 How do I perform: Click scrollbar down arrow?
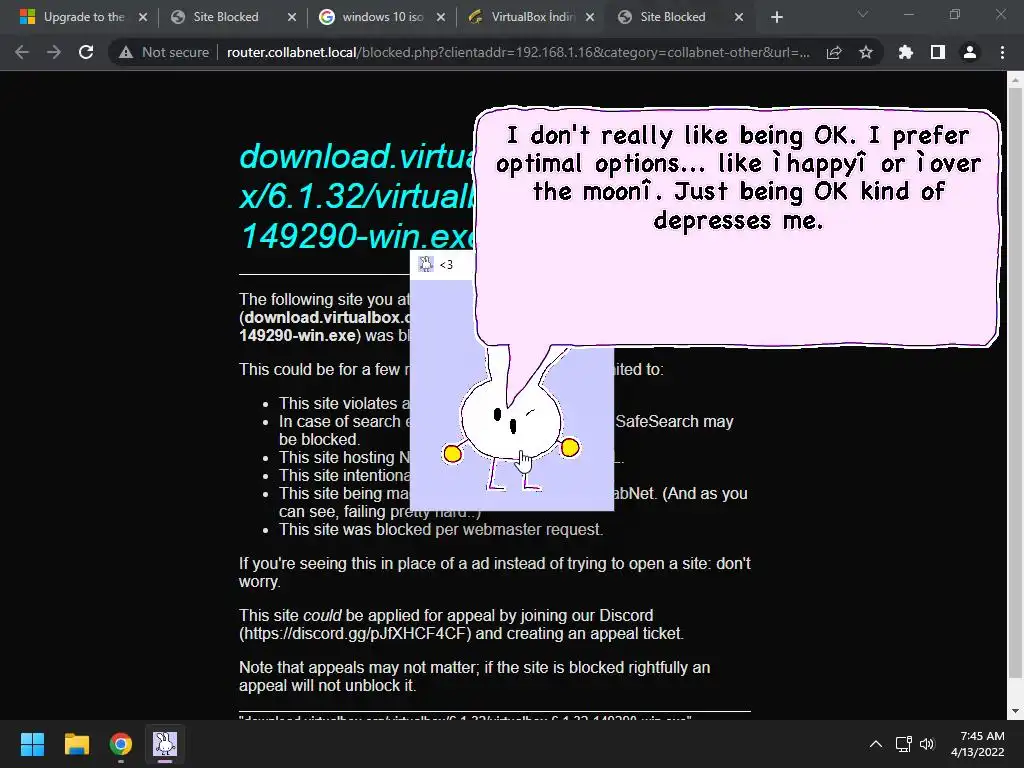click(1015, 711)
